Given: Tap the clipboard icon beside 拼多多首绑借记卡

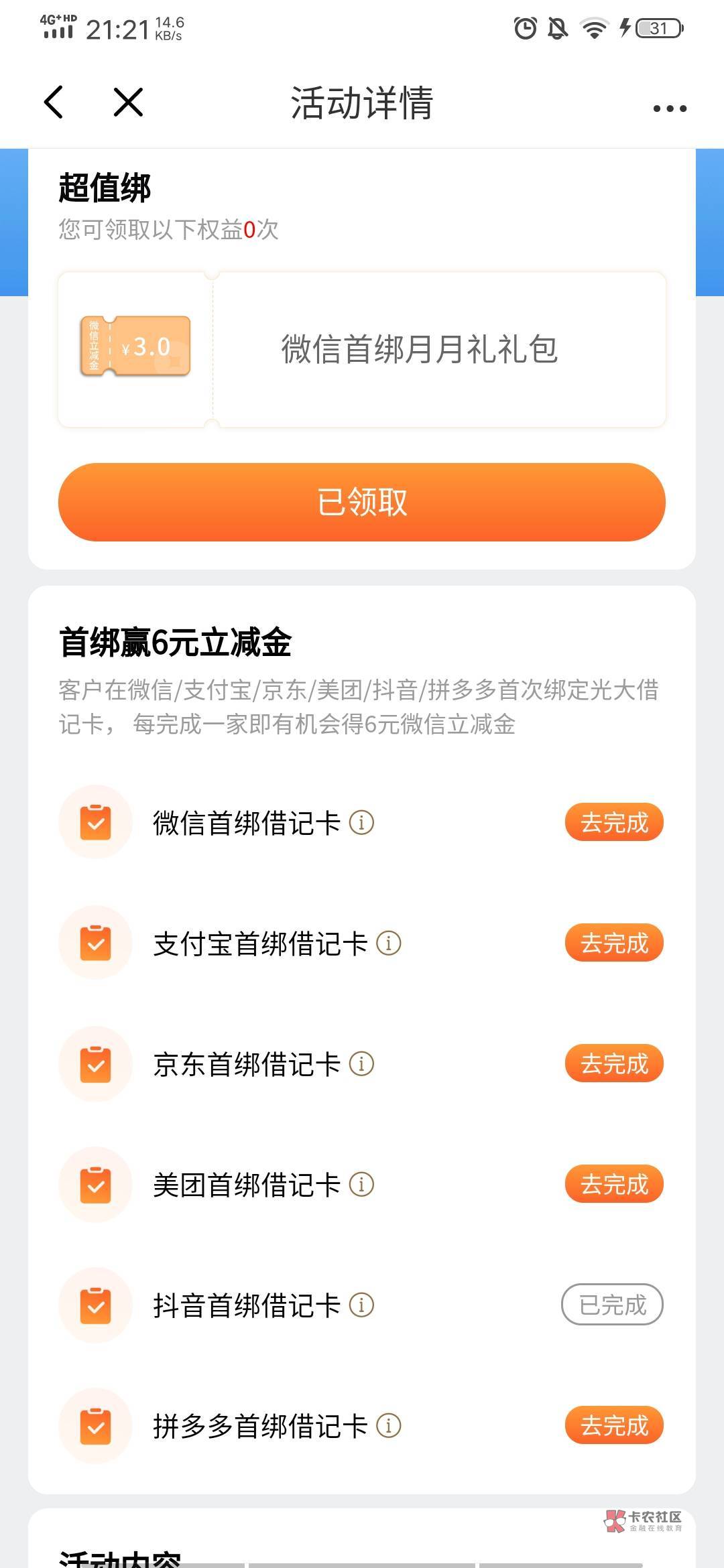Looking at the screenshot, I should [95, 1425].
